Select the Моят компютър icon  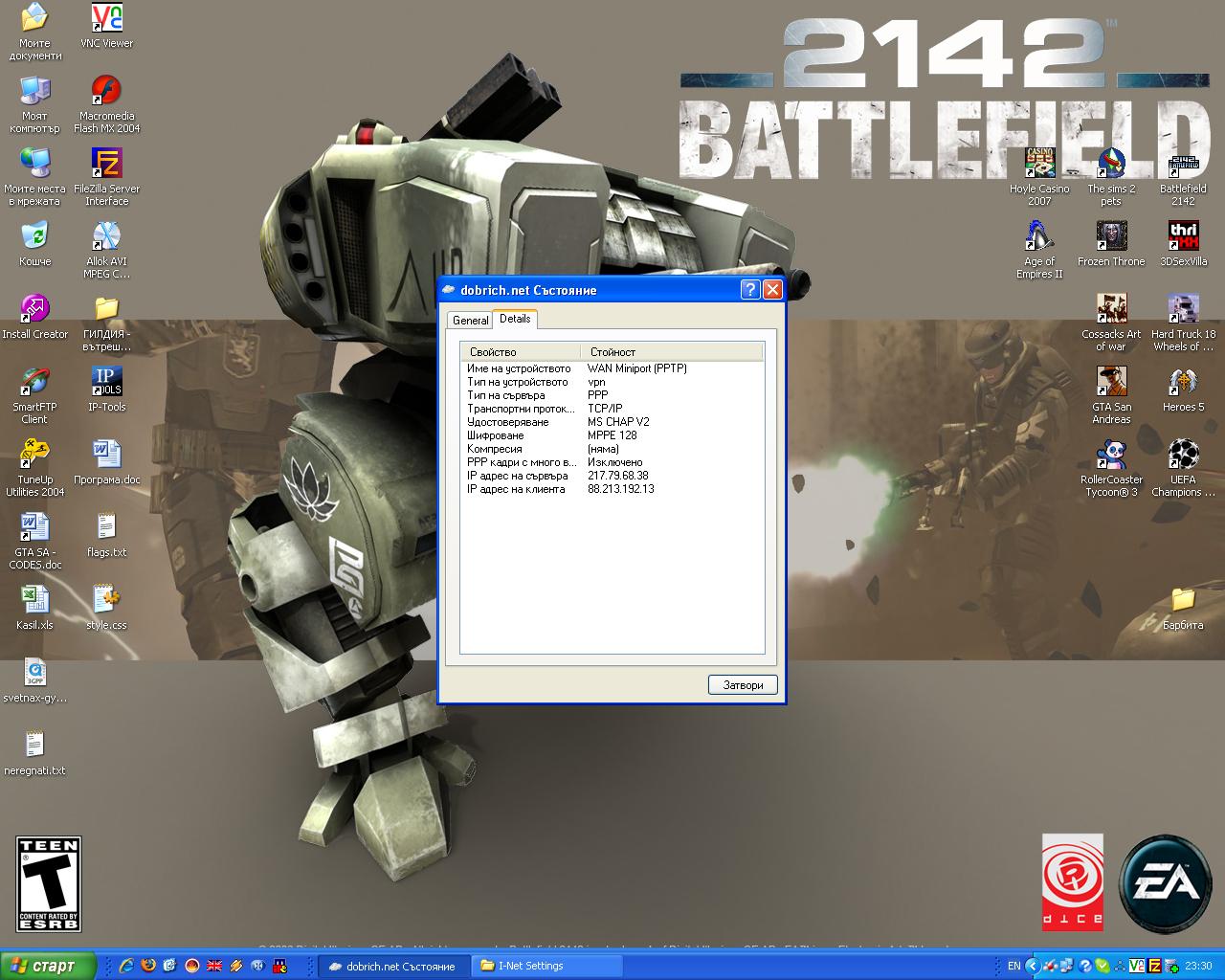coord(35,105)
